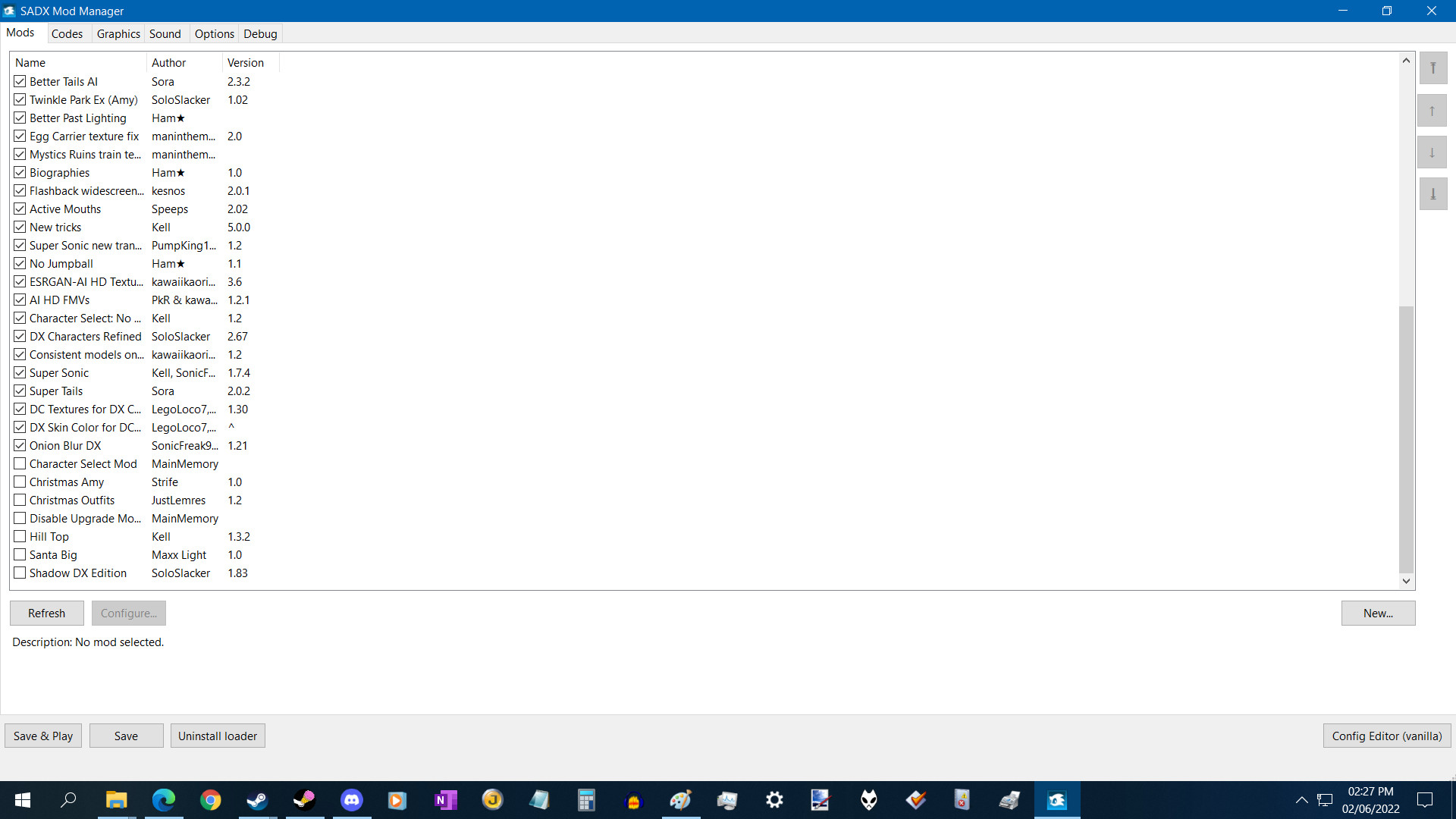Click the move mod to bottom arrow
1456x819 pixels.
1432,194
